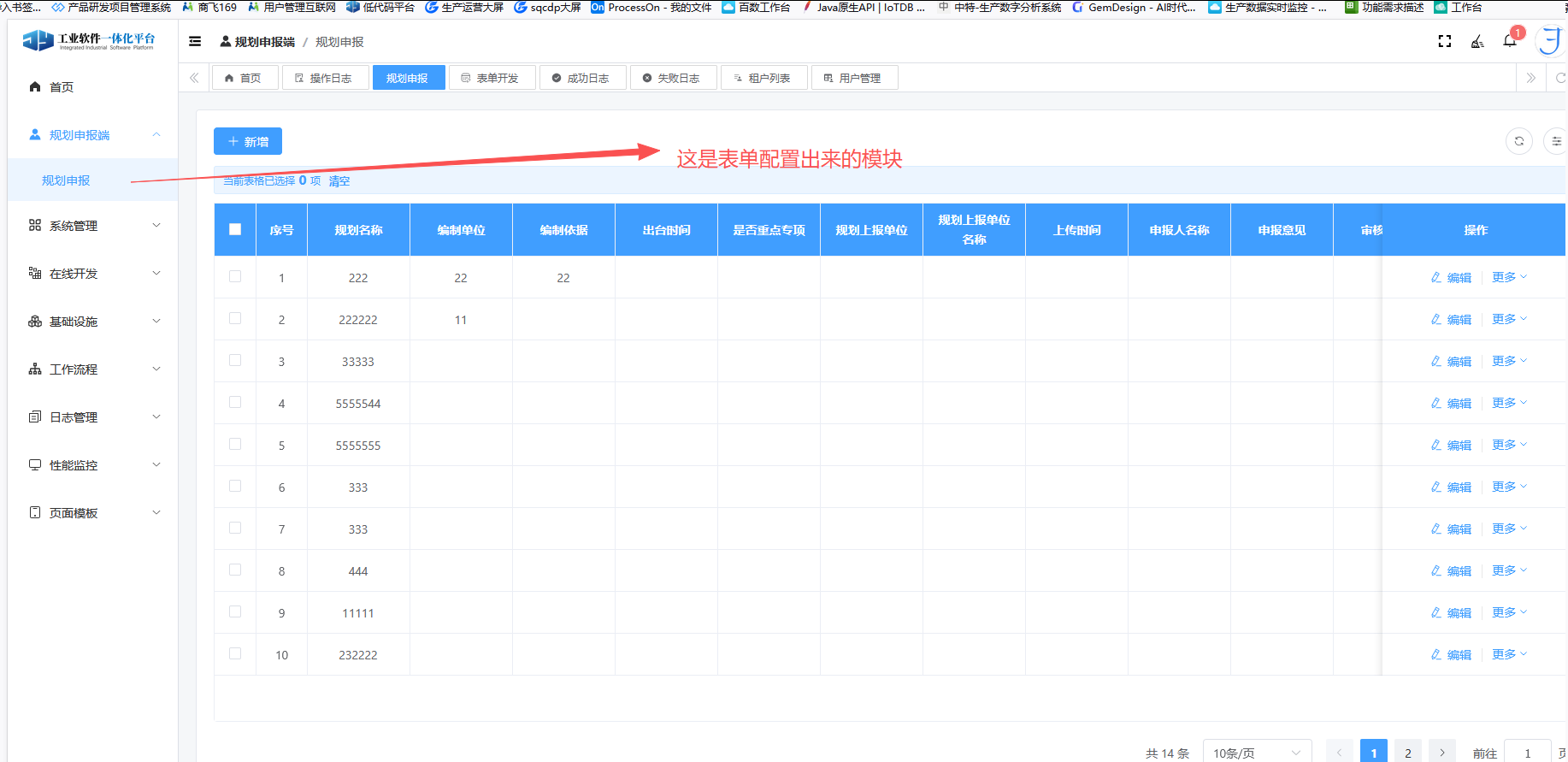Open the notification bell
This screenshot has width=1568, height=762.
click(1510, 41)
